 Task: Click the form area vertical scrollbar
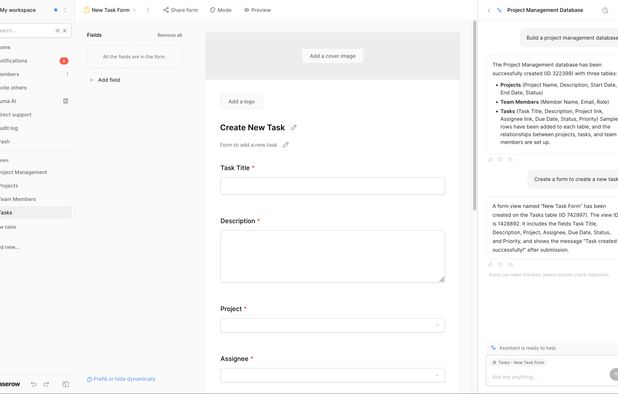[475, 115]
